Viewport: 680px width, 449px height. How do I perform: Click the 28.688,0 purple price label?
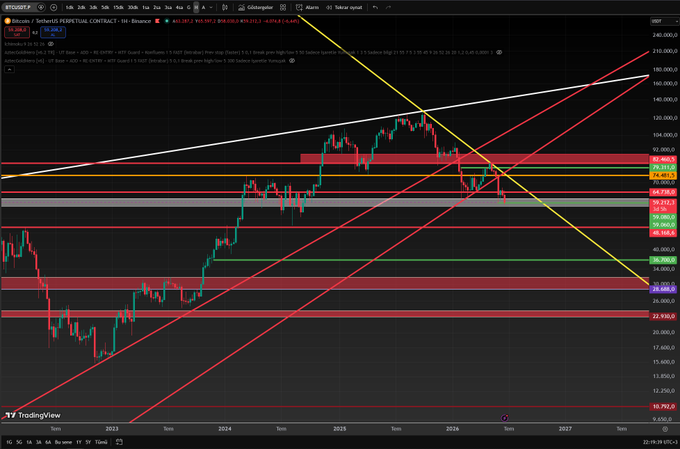663,289
